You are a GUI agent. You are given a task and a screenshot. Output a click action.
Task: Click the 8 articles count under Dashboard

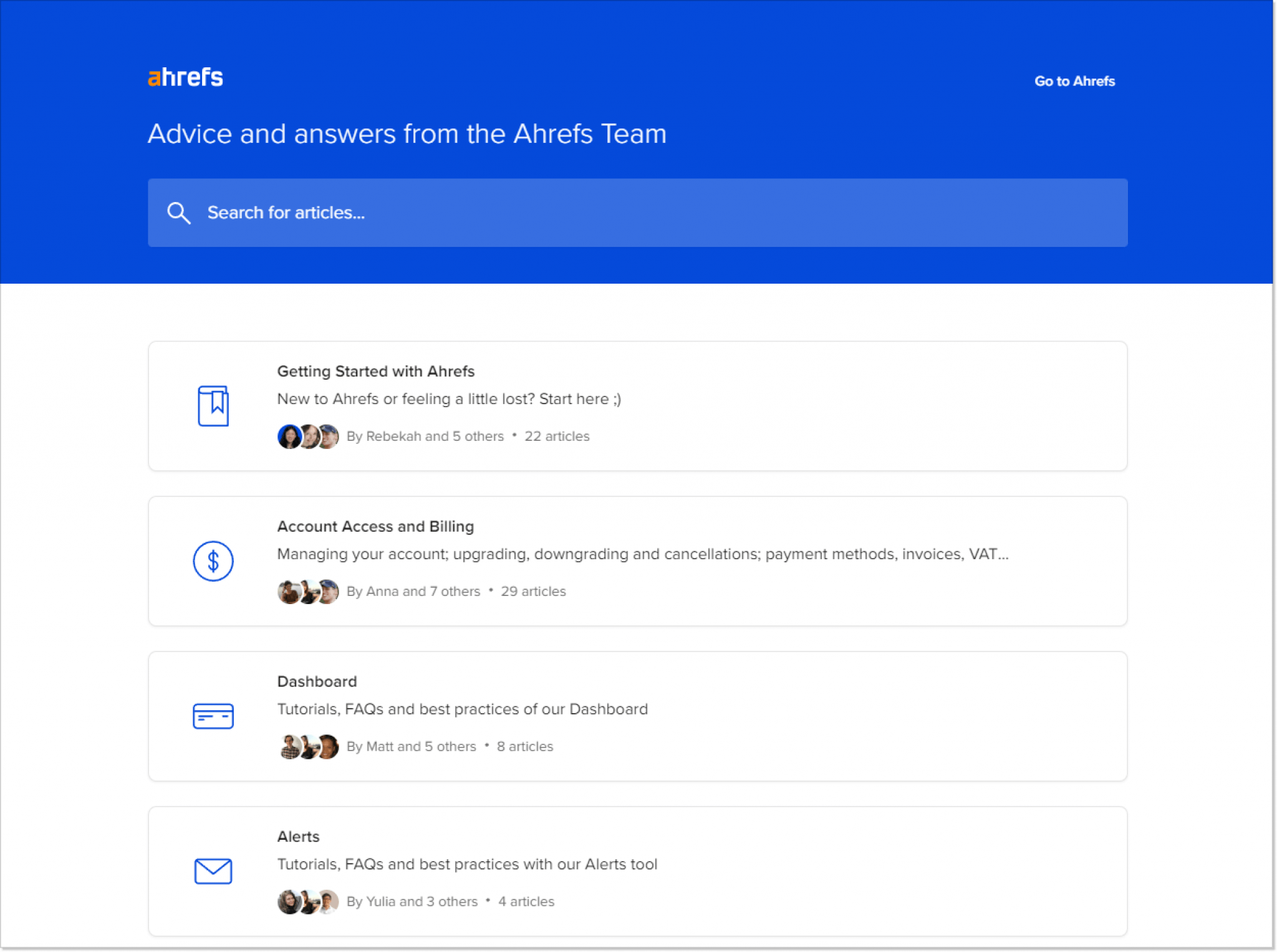click(x=524, y=746)
